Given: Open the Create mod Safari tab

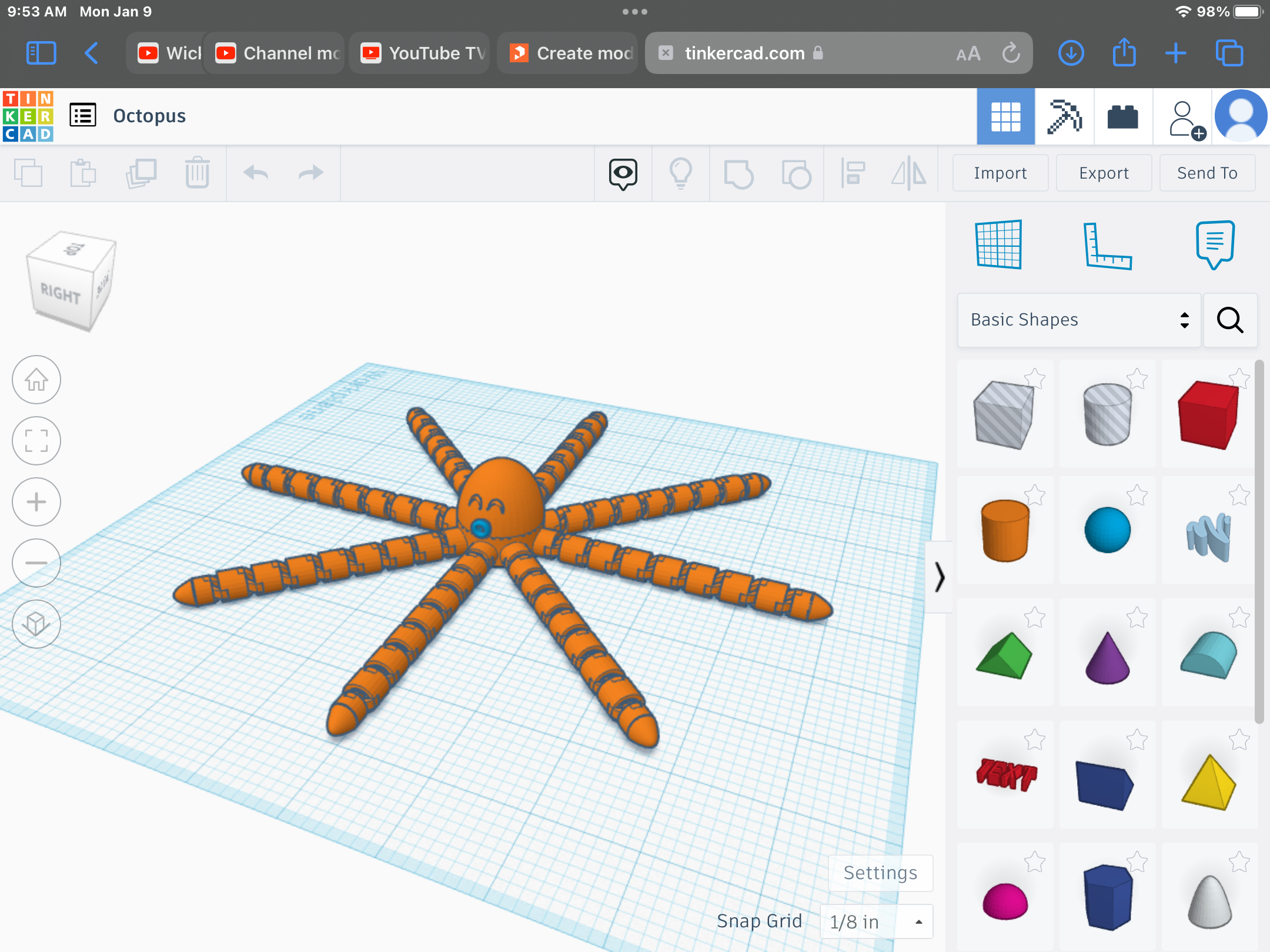Looking at the screenshot, I should pyautogui.click(x=568, y=53).
